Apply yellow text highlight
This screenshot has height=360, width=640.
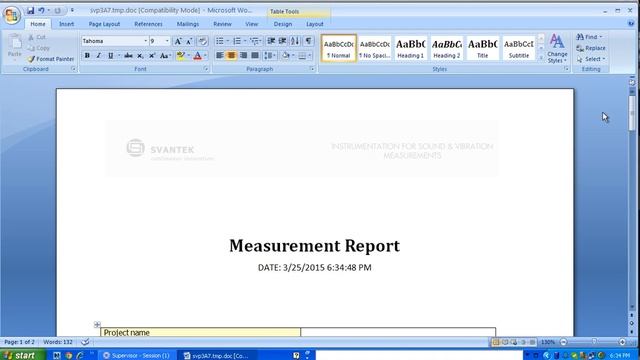pos(180,56)
